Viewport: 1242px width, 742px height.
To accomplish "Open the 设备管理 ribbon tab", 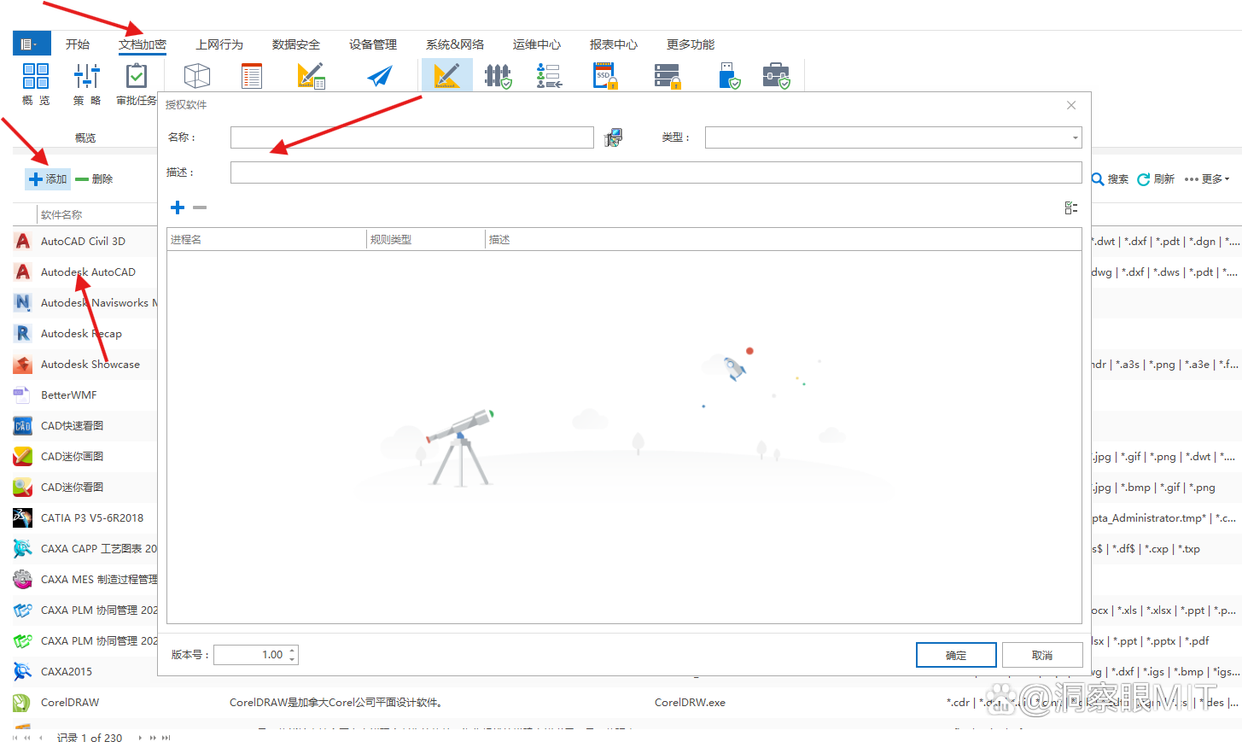I will coord(373,45).
